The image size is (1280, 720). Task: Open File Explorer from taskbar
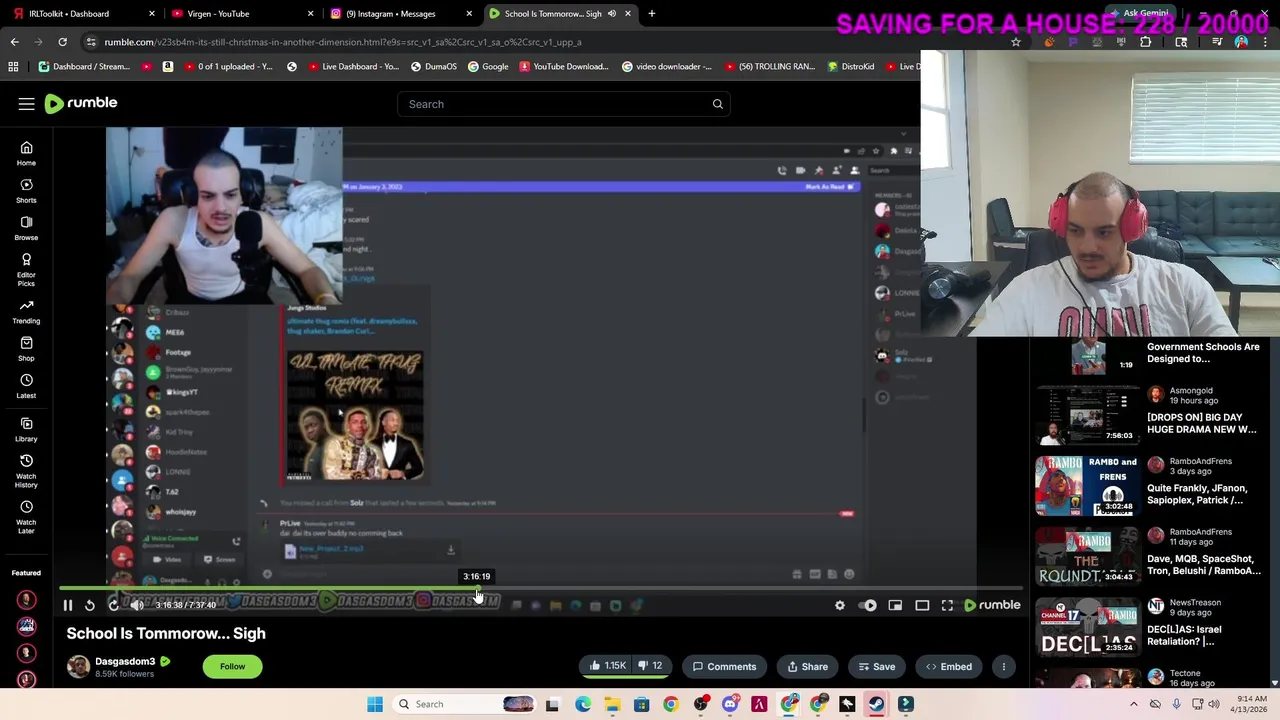pos(612,704)
